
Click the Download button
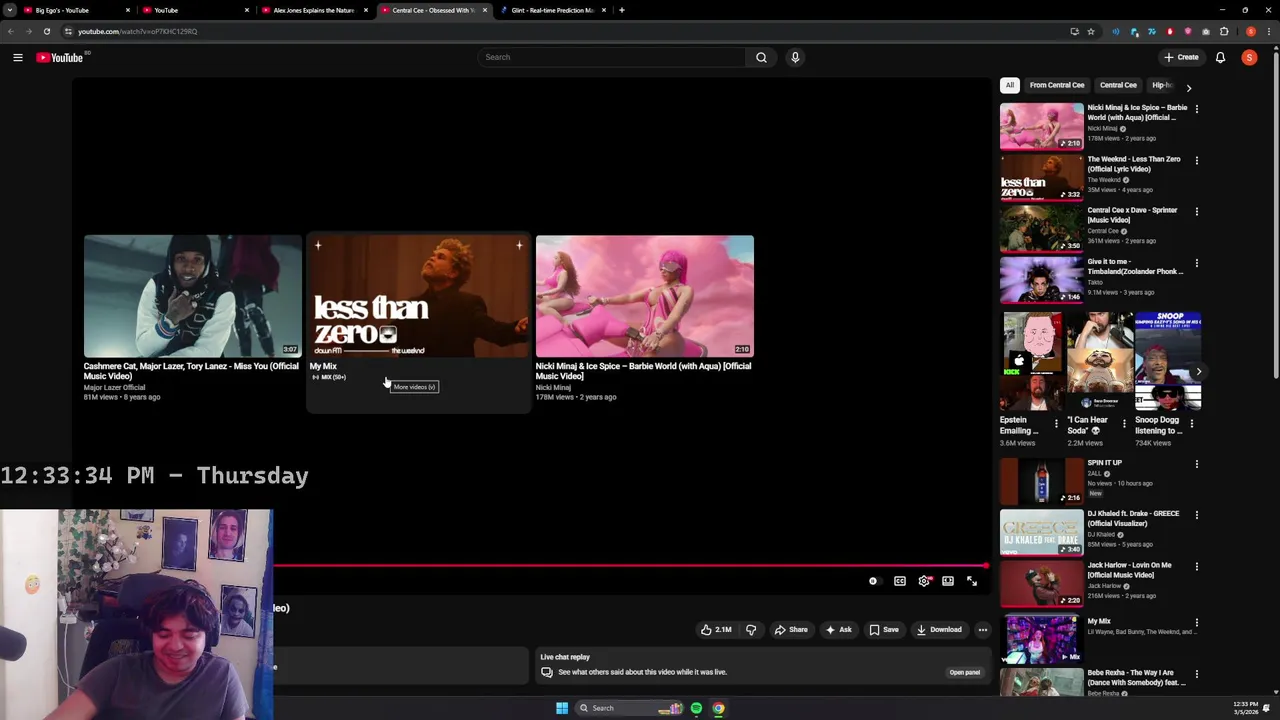pyautogui.click(x=939, y=630)
